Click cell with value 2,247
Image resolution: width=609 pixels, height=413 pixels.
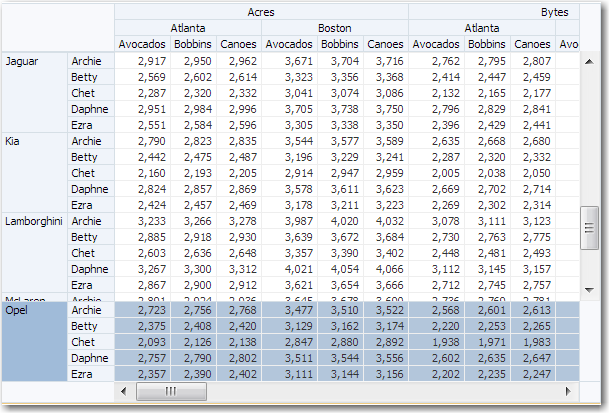coord(533,374)
